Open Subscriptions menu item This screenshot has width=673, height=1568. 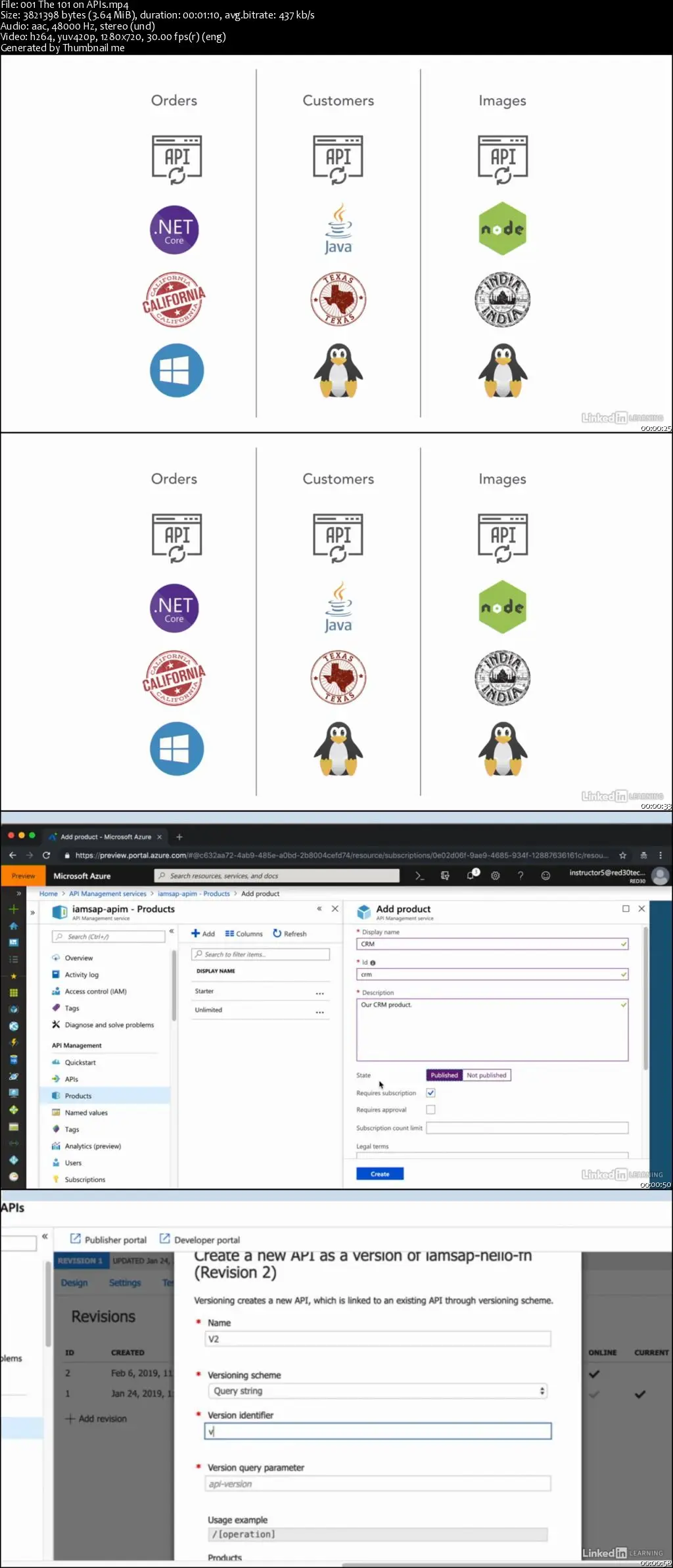pos(85,1180)
